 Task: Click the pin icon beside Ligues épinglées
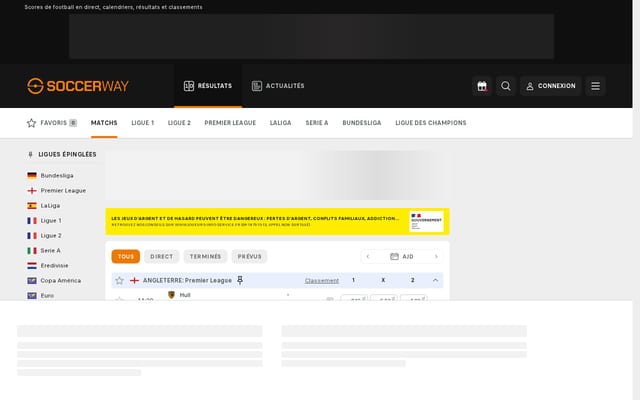tap(30, 155)
